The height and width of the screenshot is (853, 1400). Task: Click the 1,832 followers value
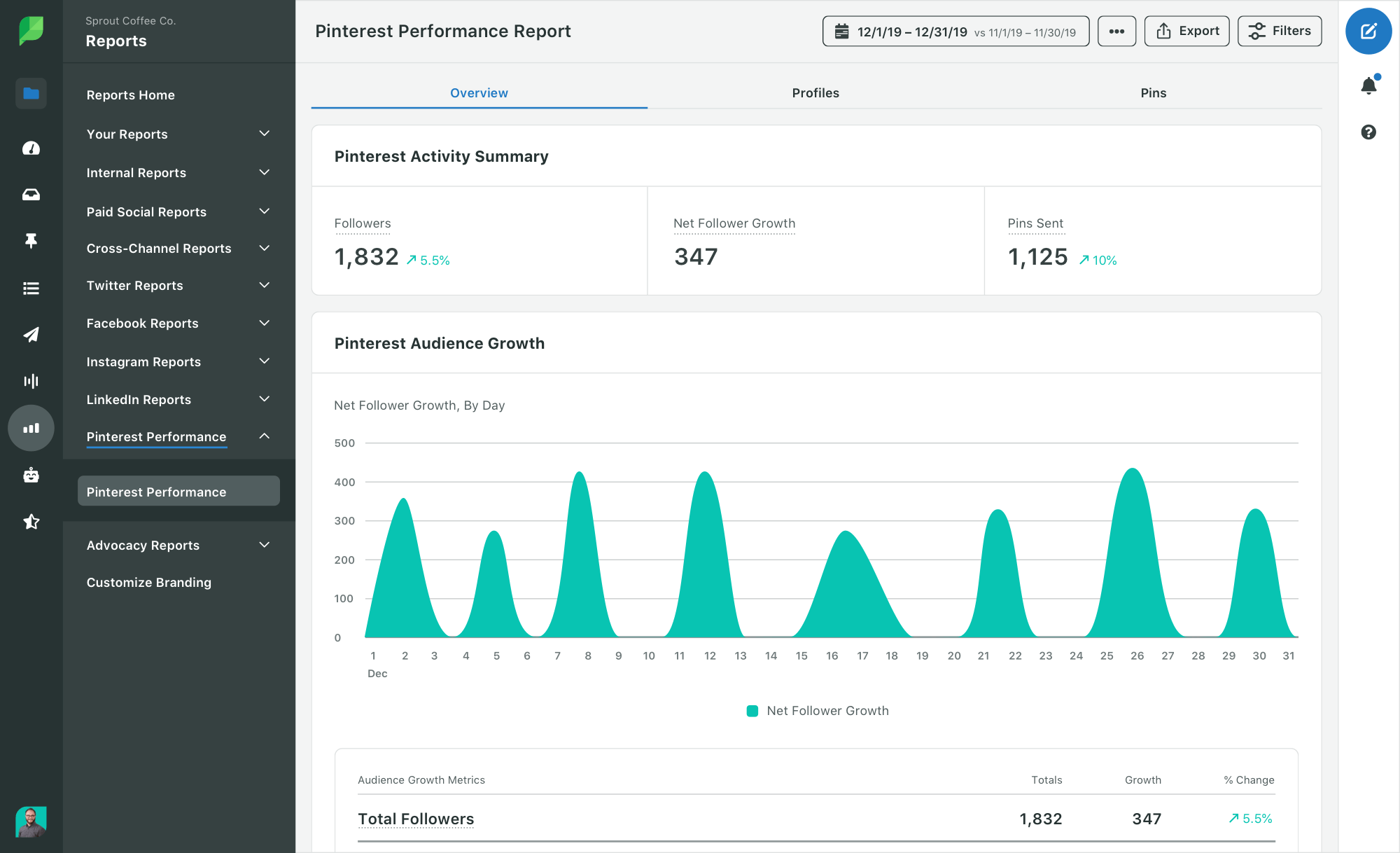click(366, 257)
